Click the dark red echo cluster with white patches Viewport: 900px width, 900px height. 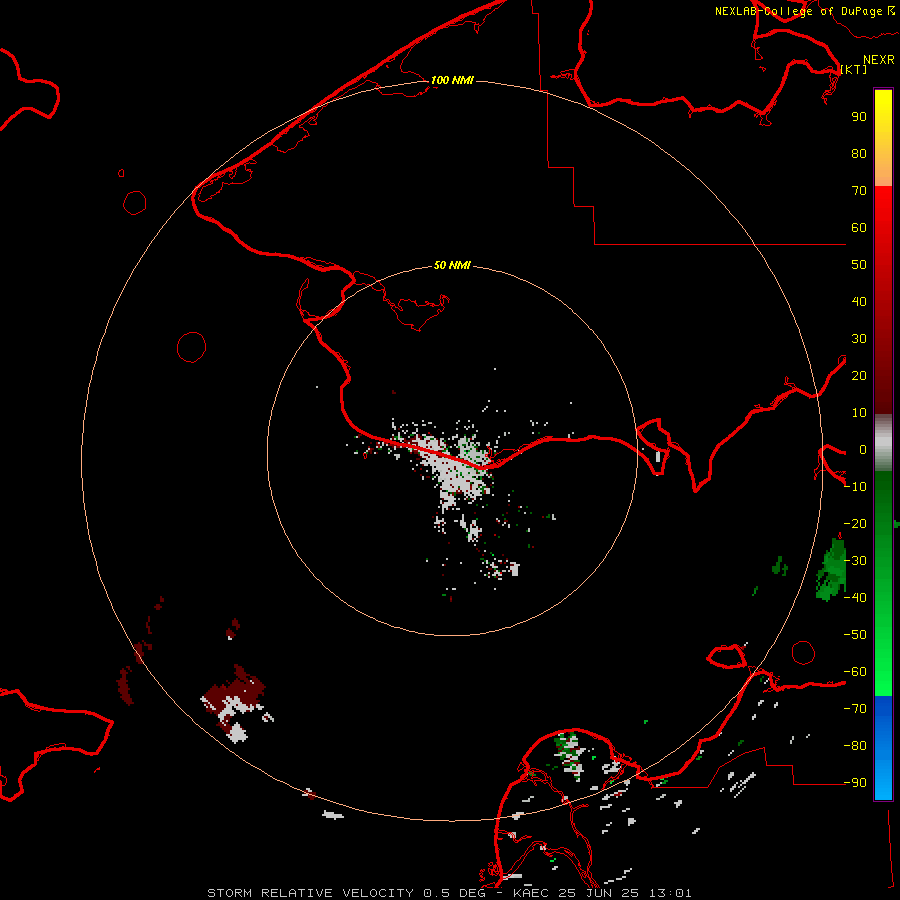tap(235, 703)
